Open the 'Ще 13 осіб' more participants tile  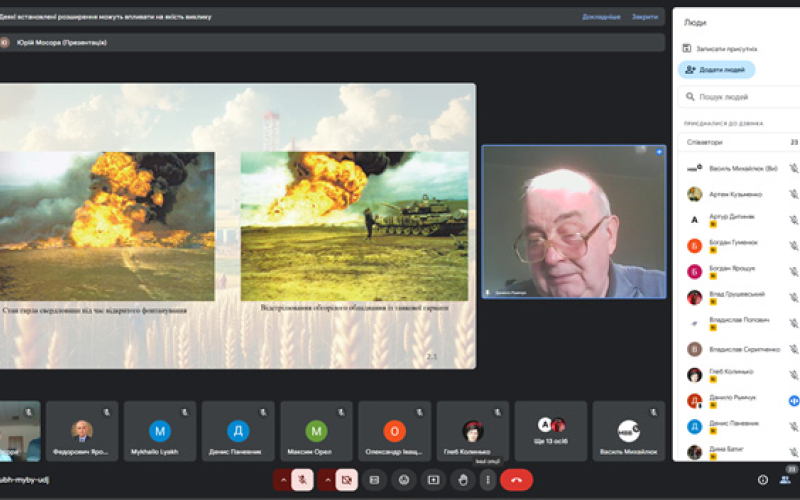(x=551, y=431)
